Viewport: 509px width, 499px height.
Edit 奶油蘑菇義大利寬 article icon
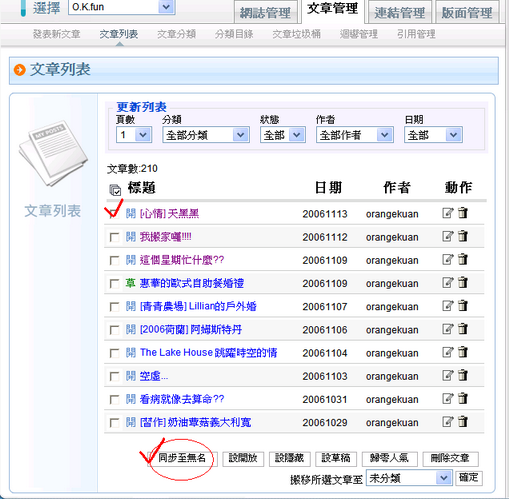coord(448,422)
